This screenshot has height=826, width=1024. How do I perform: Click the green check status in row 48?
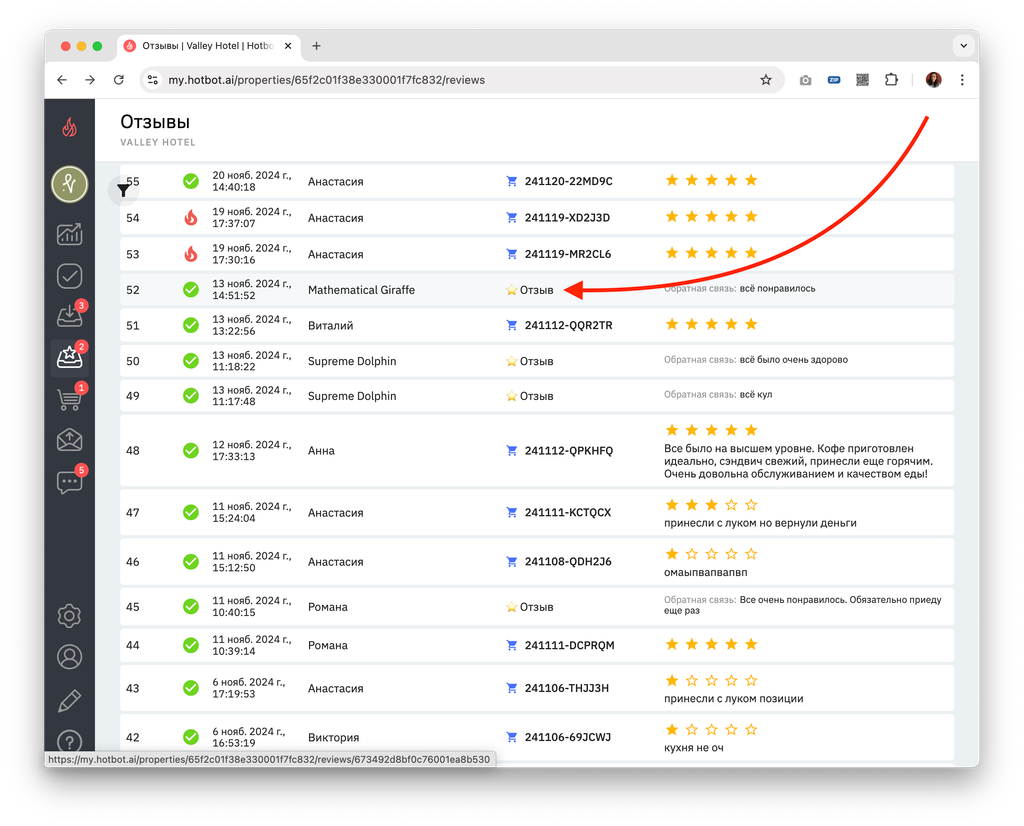(191, 451)
